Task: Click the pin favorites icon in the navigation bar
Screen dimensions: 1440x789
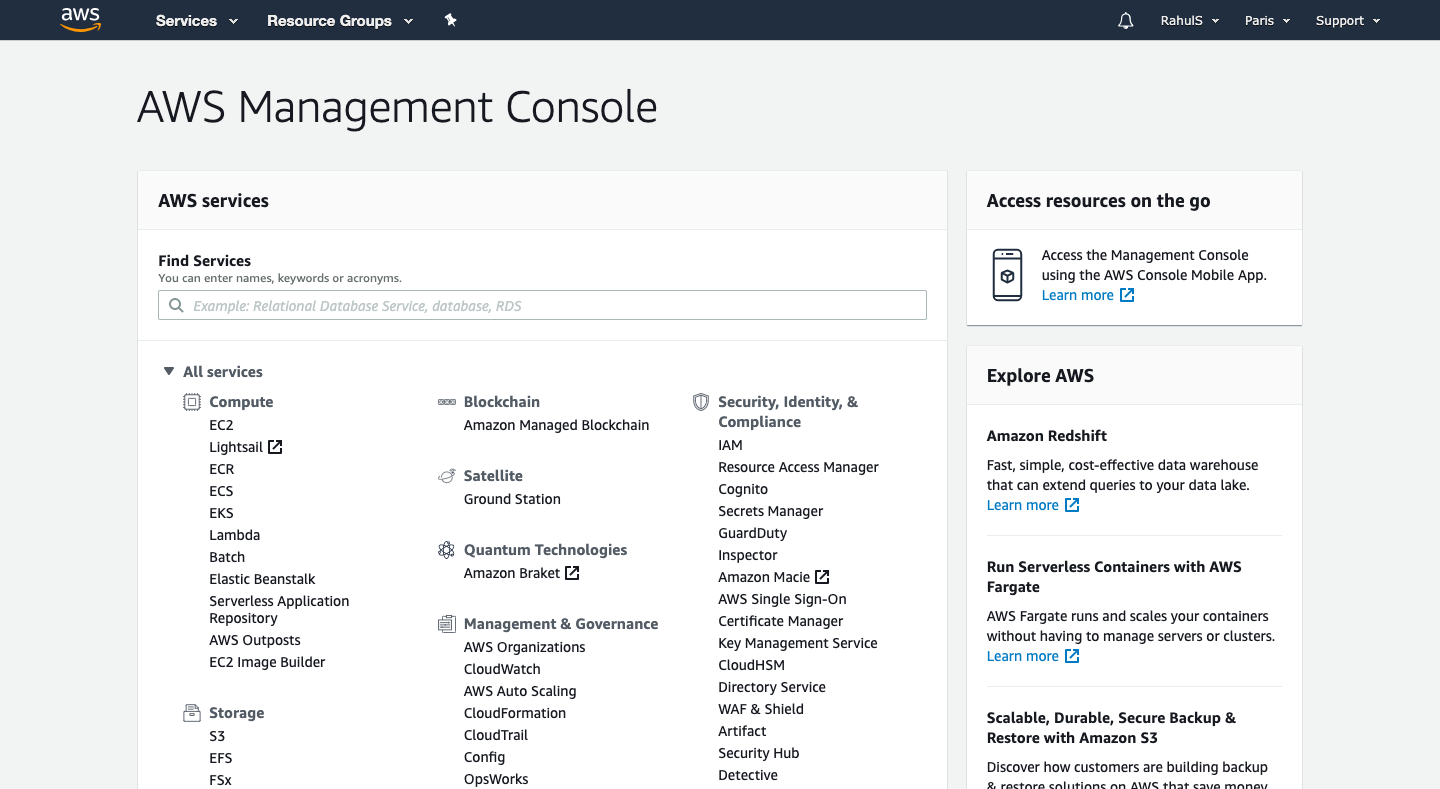Action: 450,20
